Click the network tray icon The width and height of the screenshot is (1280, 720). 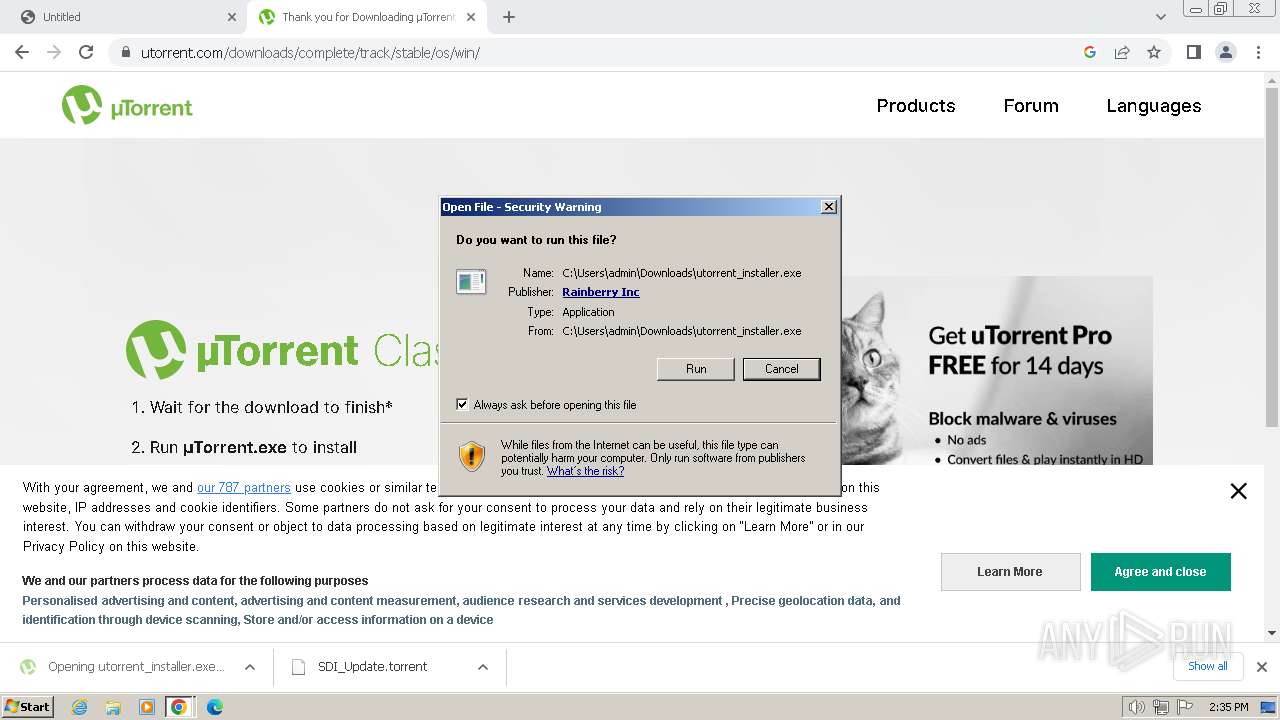1161,707
